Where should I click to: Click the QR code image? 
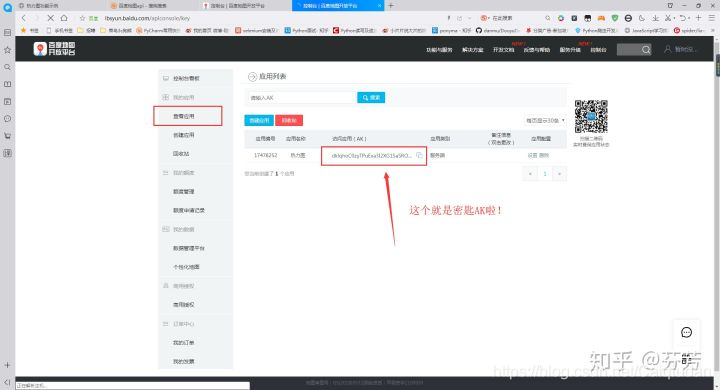click(591, 117)
